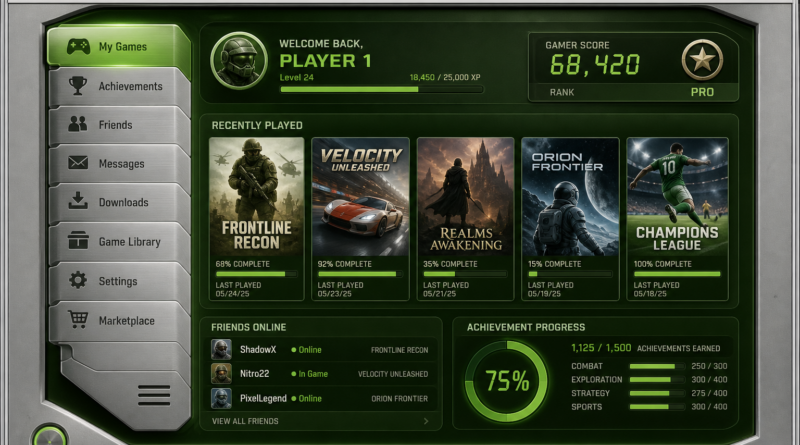The image size is (800, 445).
Task: Click the gear icon beside Settings
Action: pyautogui.click(x=78, y=280)
